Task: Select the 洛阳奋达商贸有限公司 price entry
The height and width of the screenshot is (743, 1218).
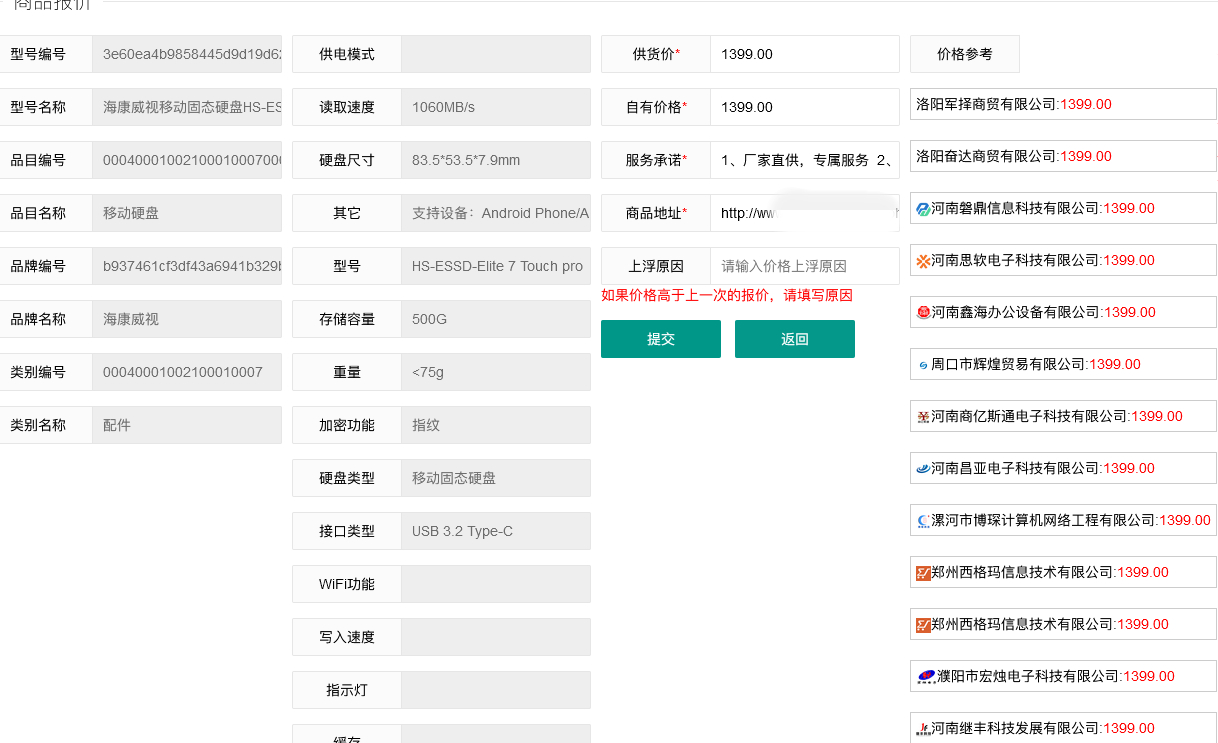Action: [1063, 156]
